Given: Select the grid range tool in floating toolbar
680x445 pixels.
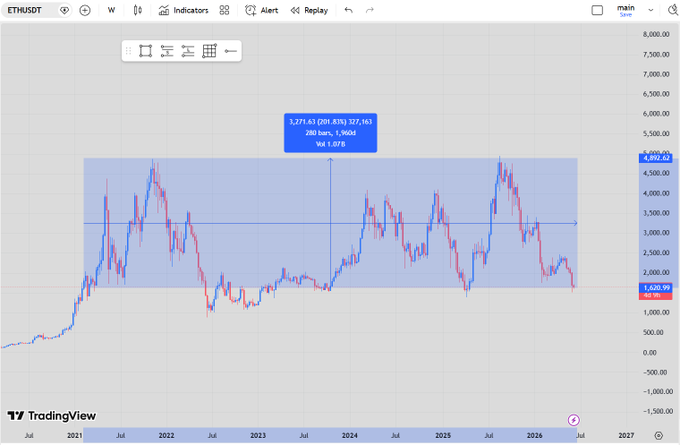Looking at the screenshot, I should coord(209,51).
